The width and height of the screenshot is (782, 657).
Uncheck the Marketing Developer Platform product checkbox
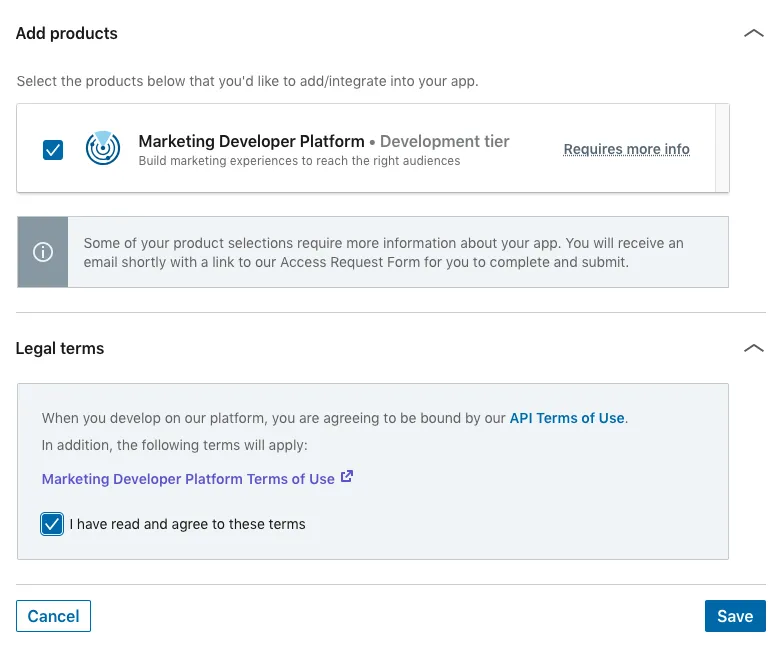pos(53,150)
